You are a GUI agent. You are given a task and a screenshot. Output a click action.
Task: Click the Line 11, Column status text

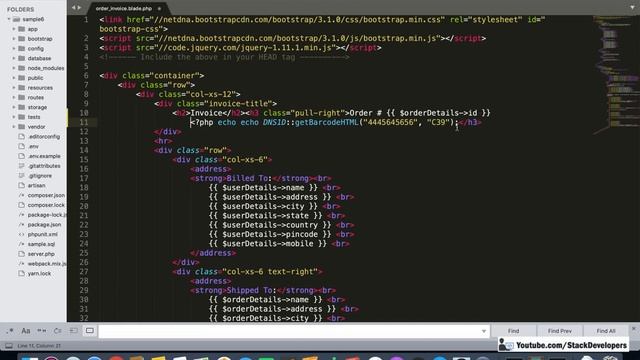click(x=39, y=346)
